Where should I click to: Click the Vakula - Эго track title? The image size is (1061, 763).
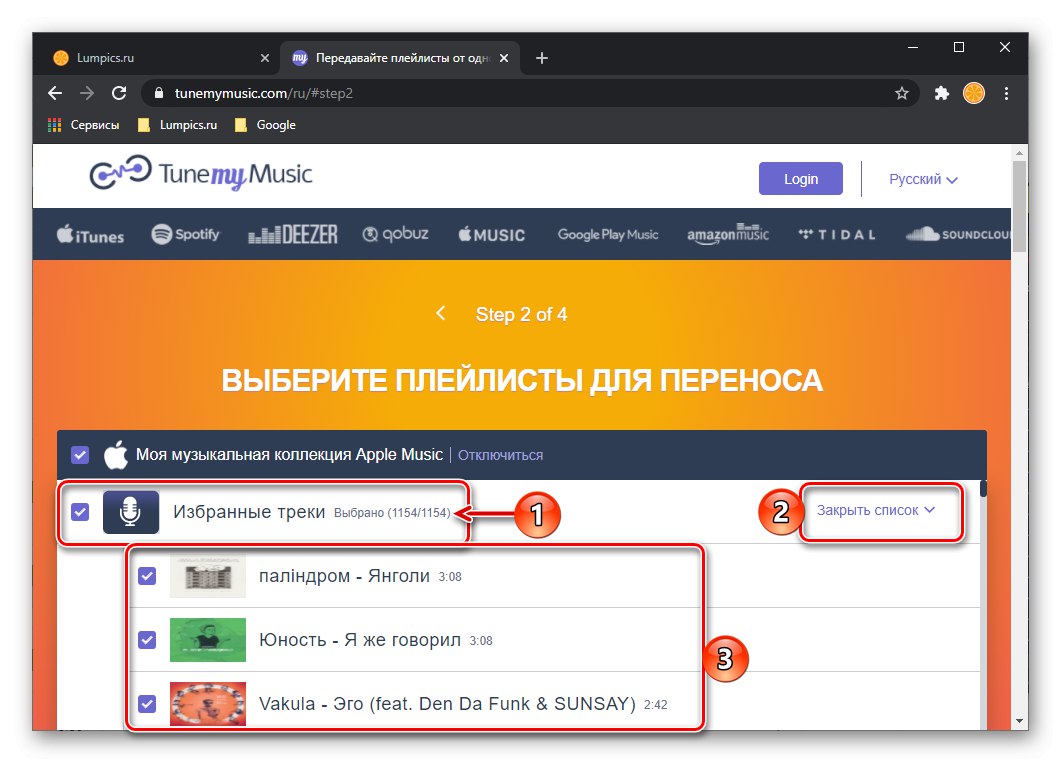coord(447,704)
